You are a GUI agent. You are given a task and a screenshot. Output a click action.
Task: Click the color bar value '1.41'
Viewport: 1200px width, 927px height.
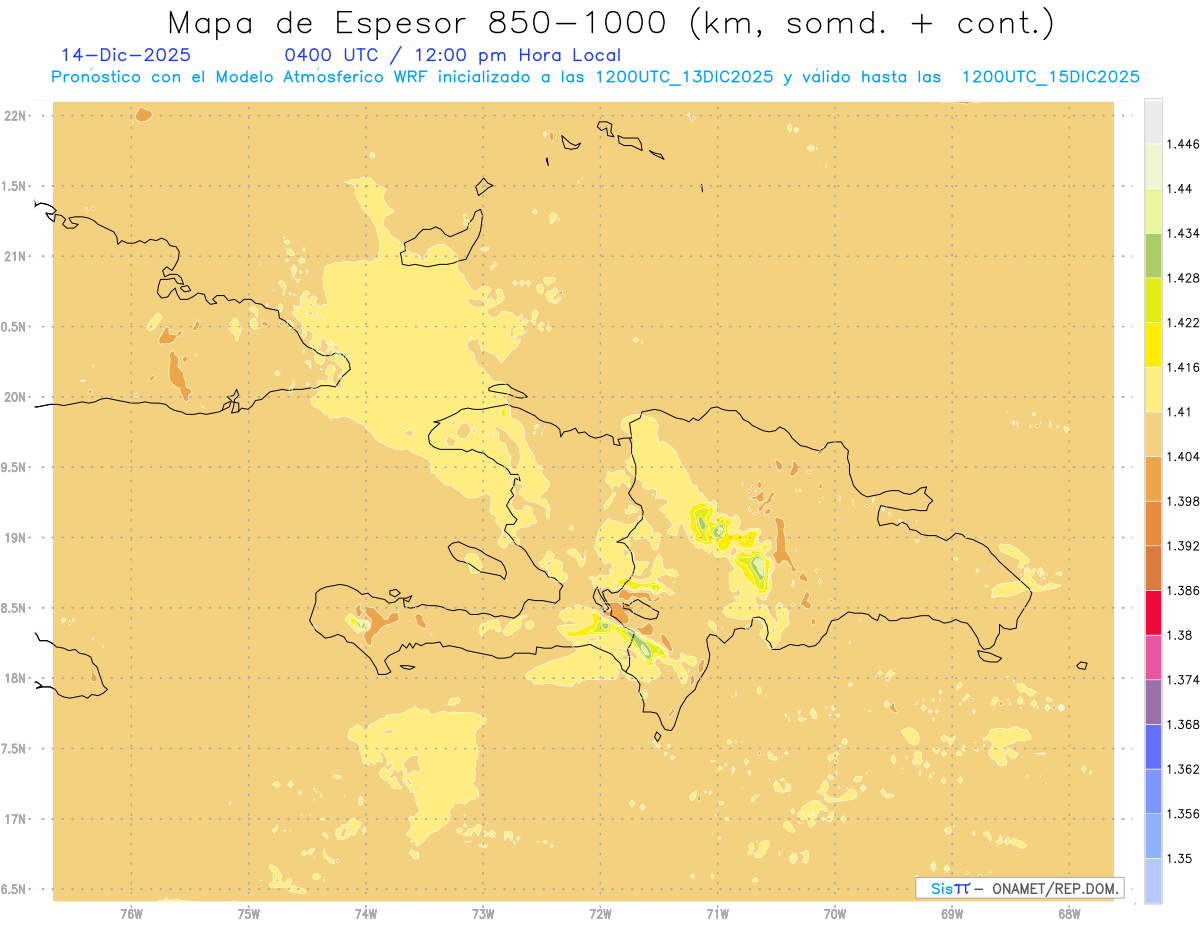click(x=1180, y=411)
